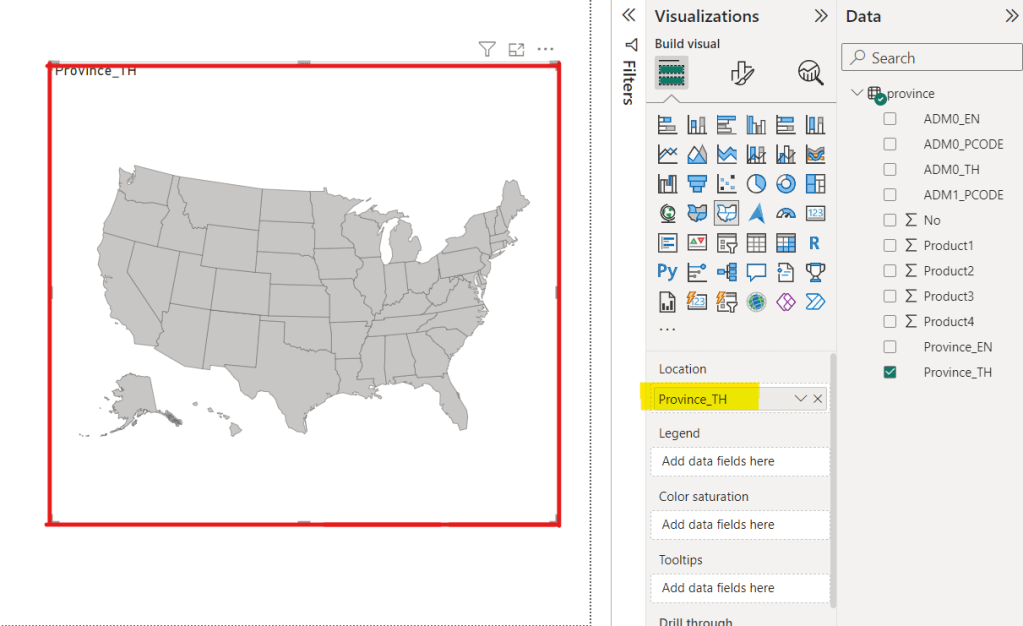Screen dimensions: 1023x626
Task: Open Focus mode for the map visual
Action: 516,49
